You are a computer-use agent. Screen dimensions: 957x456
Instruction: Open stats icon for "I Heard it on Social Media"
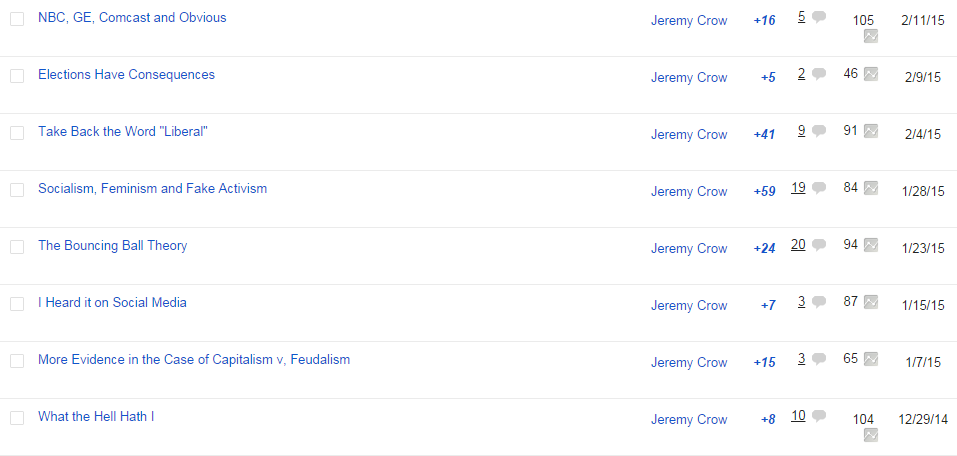pyautogui.click(x=871, y=302)
